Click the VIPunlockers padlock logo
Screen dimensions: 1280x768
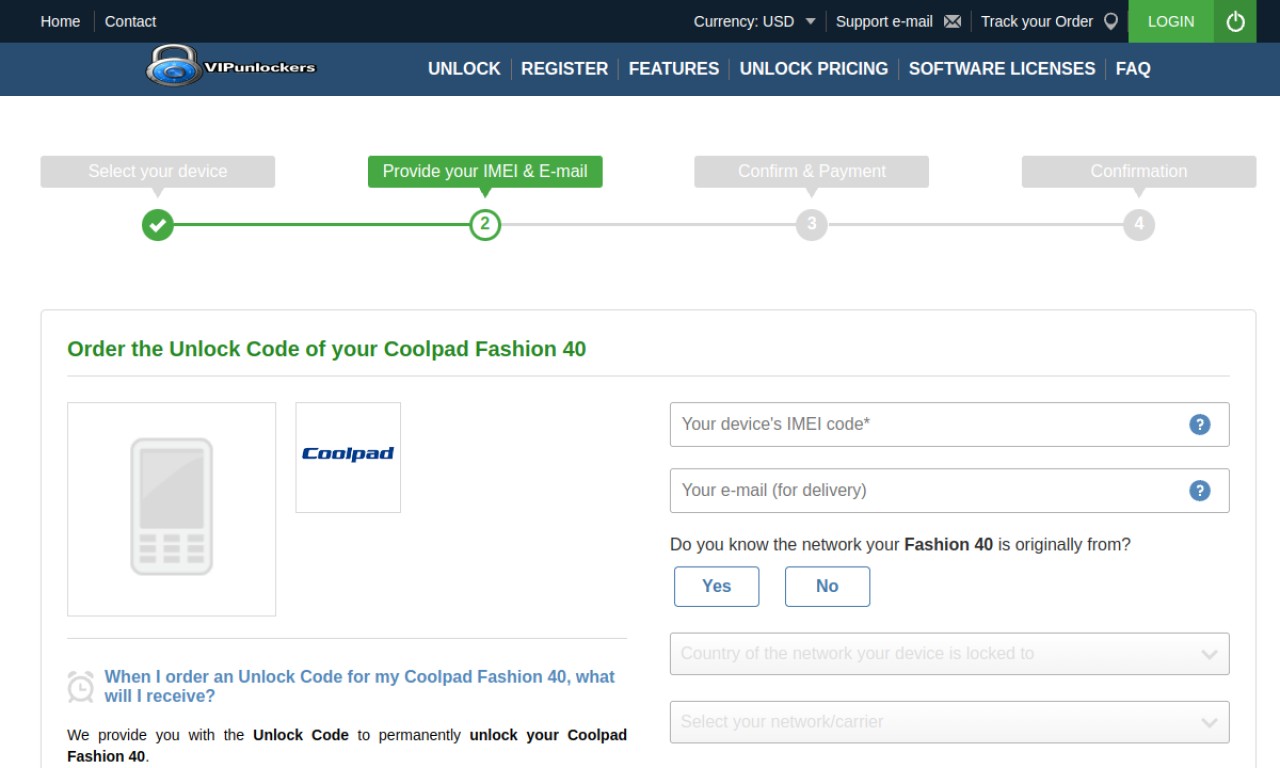click(x=231, y=66)
